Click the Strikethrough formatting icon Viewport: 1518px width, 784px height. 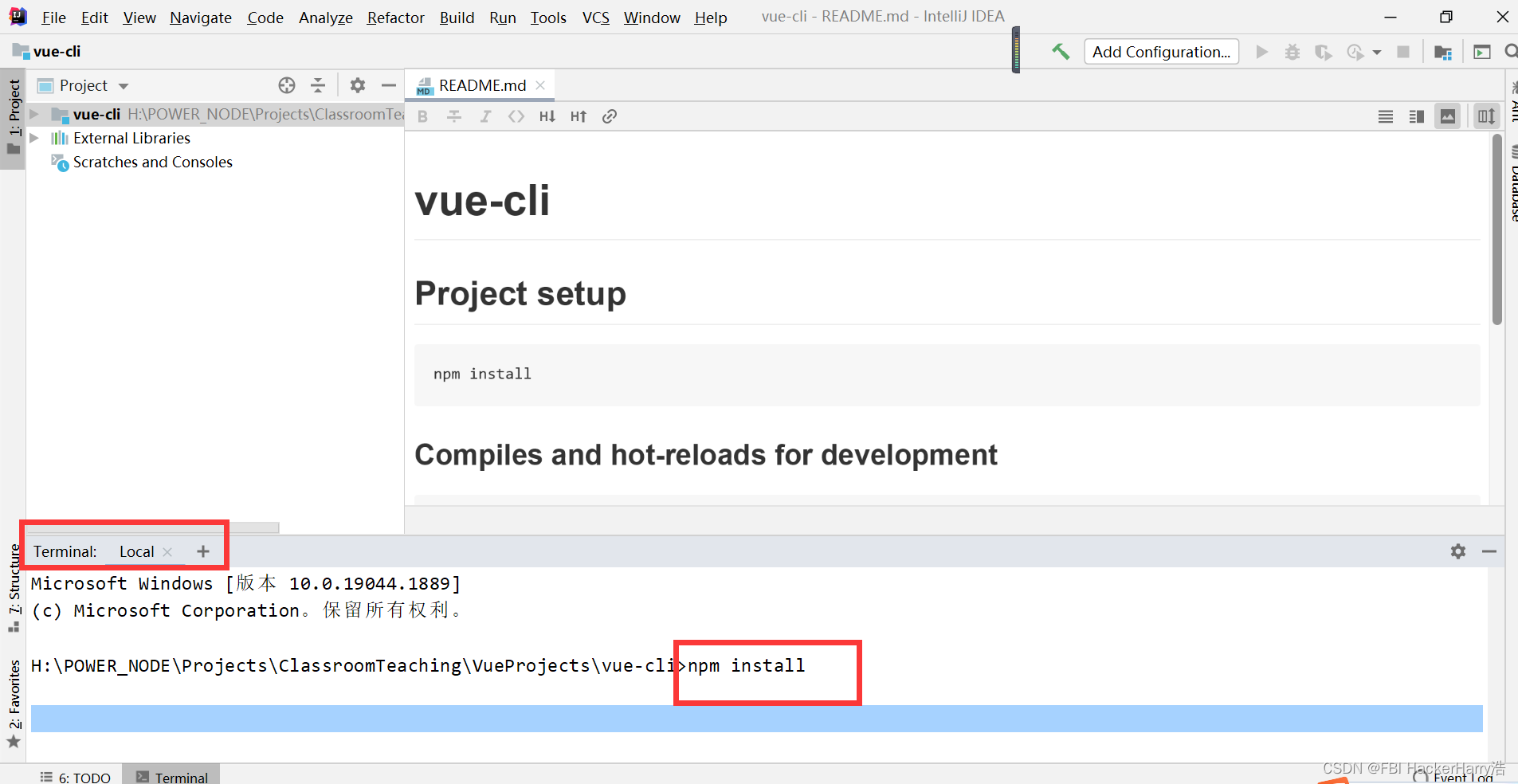454,116
